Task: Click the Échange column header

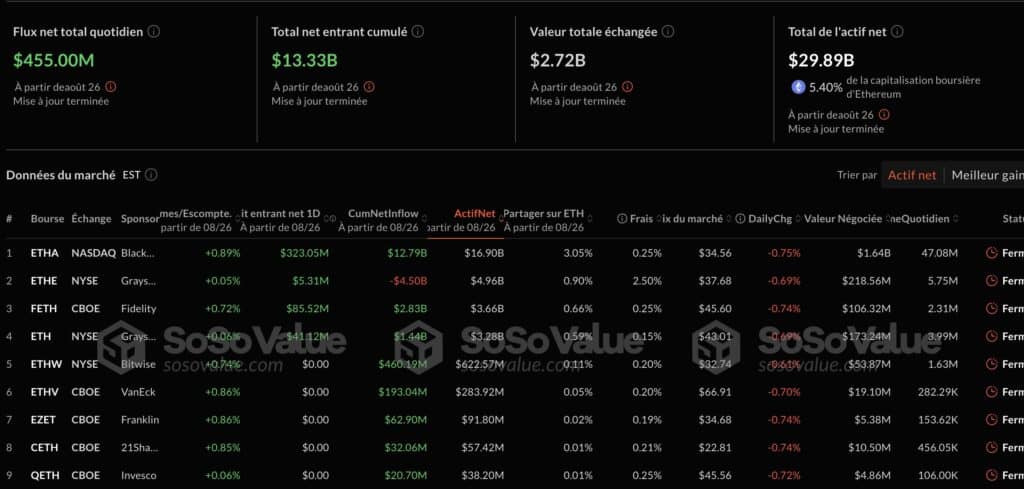Action: point(91,219)
